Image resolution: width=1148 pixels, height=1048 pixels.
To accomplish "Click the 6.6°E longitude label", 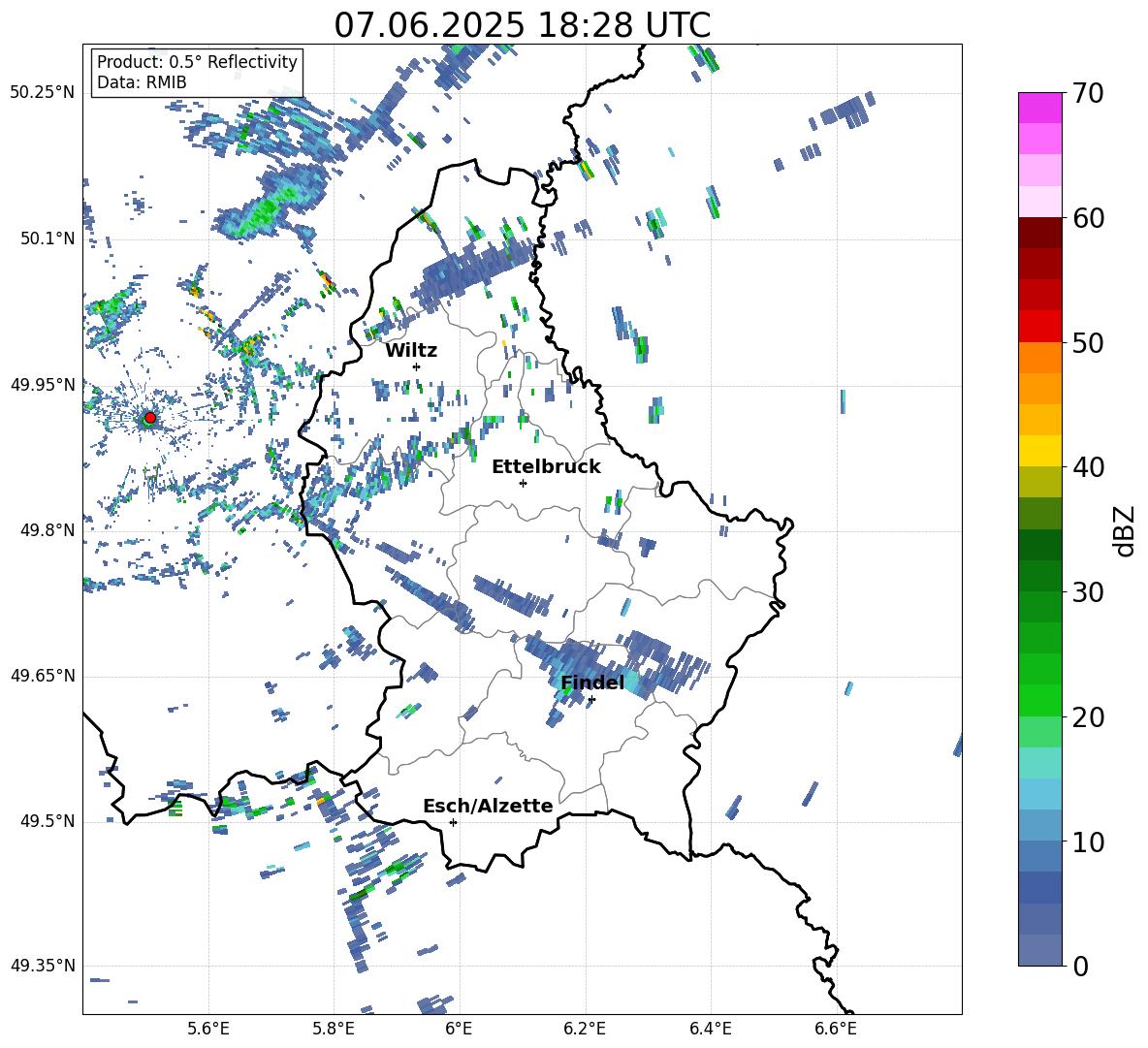I will click(836, 1029).
